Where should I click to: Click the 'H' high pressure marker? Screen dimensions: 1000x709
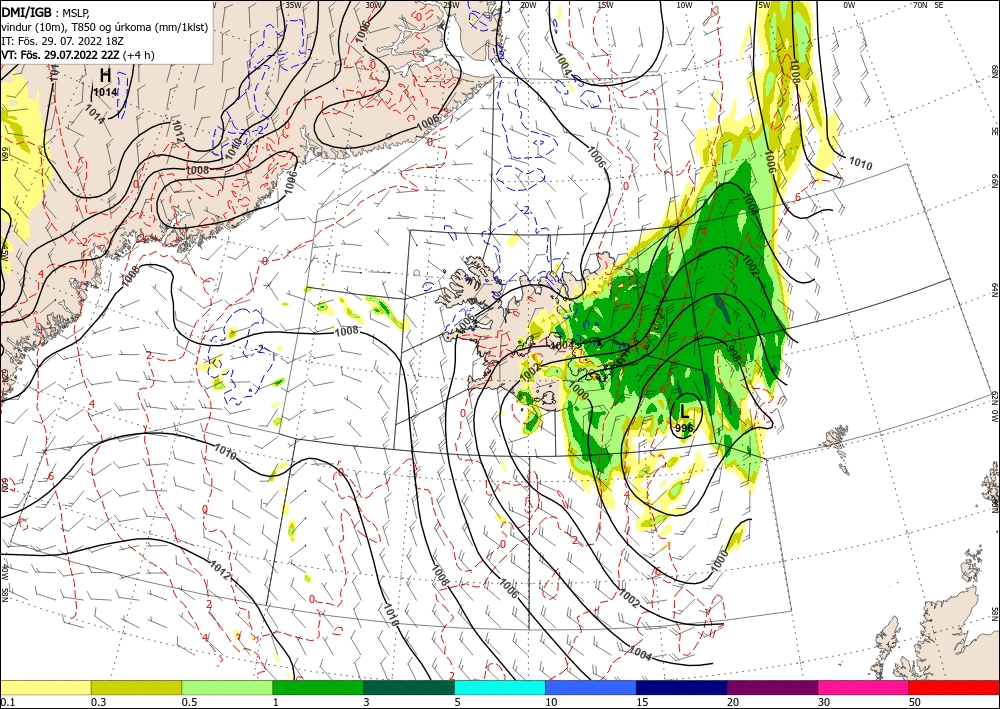click(x=105, y=76)
